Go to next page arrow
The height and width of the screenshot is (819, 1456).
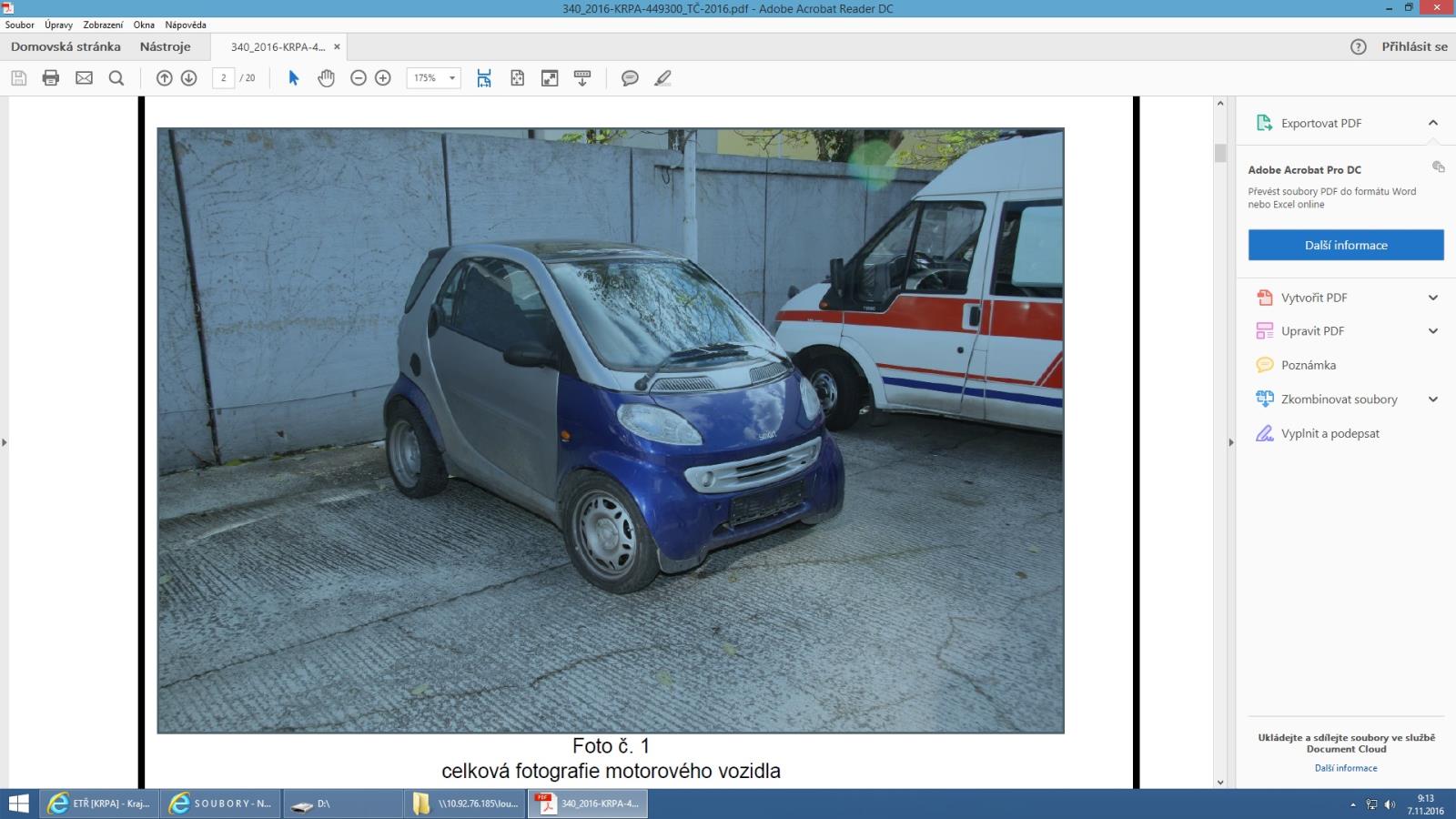coord(189,78)
